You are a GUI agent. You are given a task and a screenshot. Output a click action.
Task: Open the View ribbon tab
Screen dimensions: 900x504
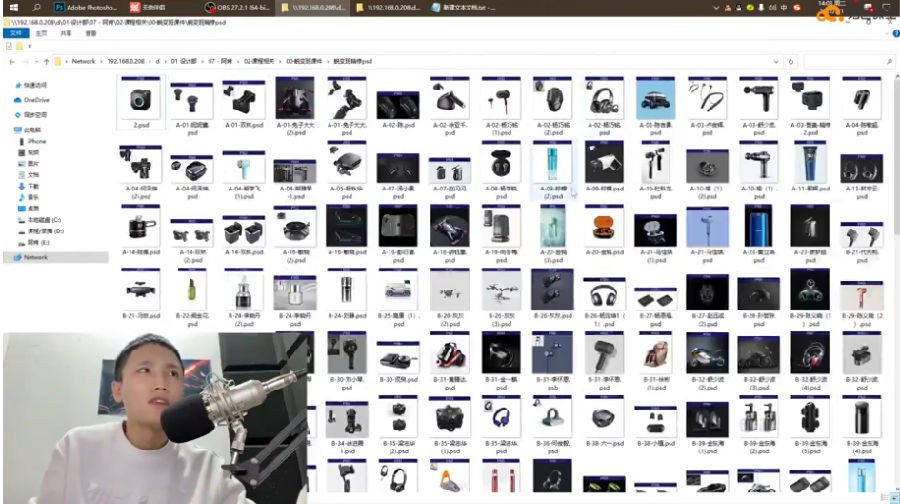coord(91,33)
